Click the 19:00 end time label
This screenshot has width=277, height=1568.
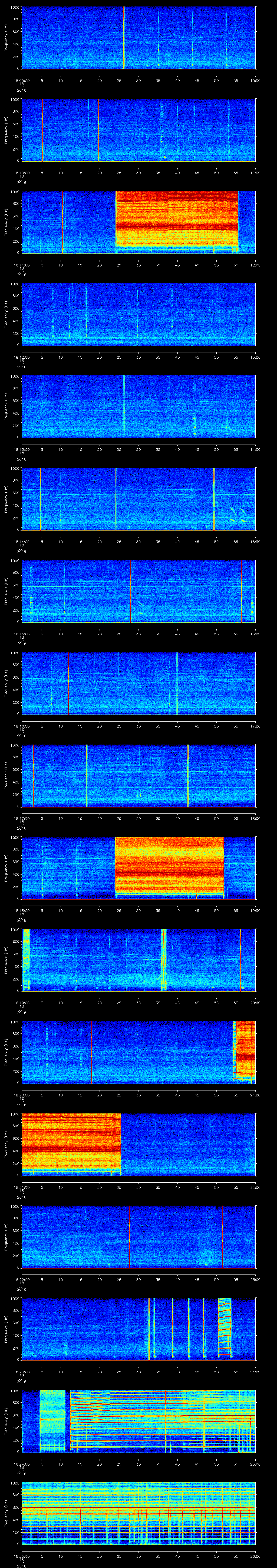tap(255, 910)
